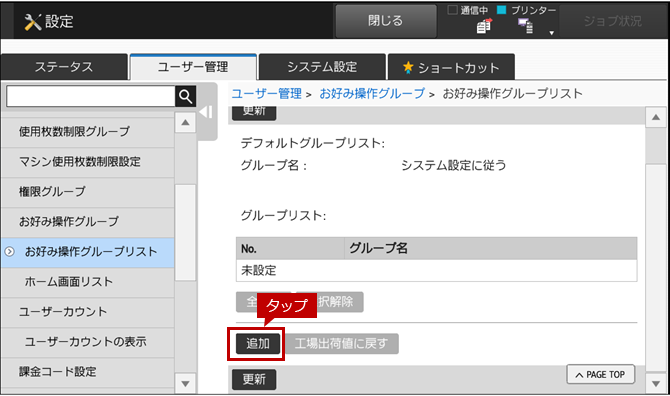
Task: Click 工場出荷値に戻す button
Action: click(341, 343)
